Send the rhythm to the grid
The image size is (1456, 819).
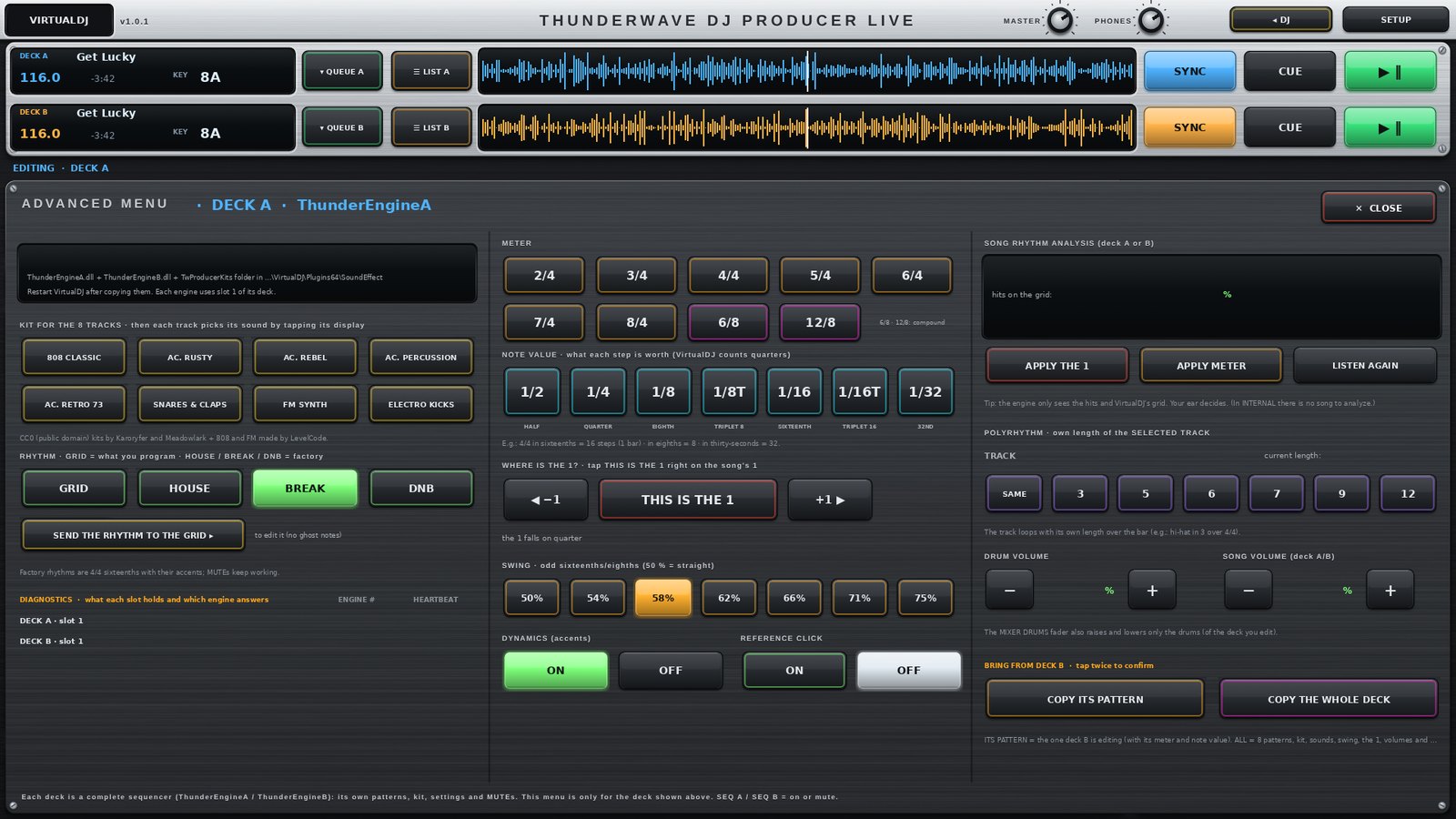coord(133,535)
